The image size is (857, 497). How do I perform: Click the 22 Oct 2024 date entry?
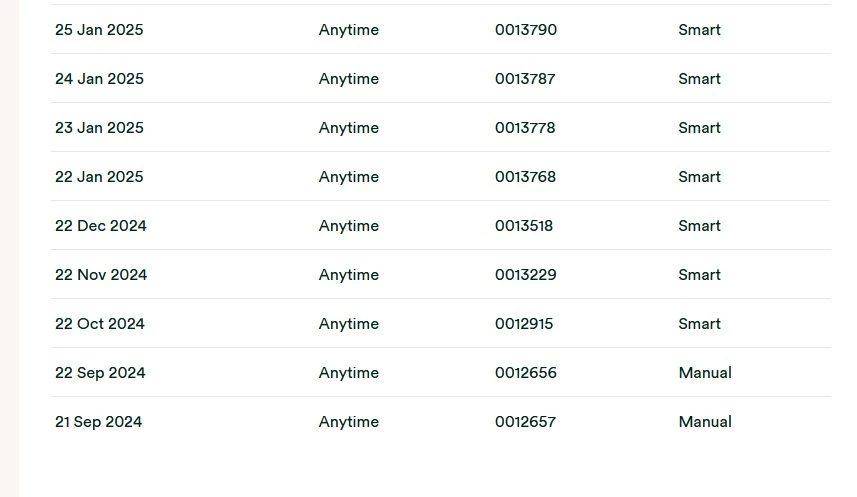(x=100, y=324)
